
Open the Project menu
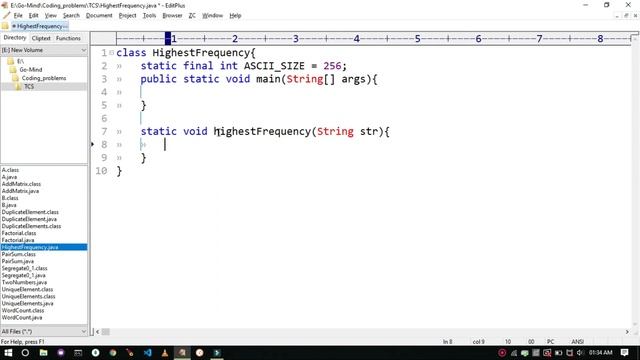(127, 16)
